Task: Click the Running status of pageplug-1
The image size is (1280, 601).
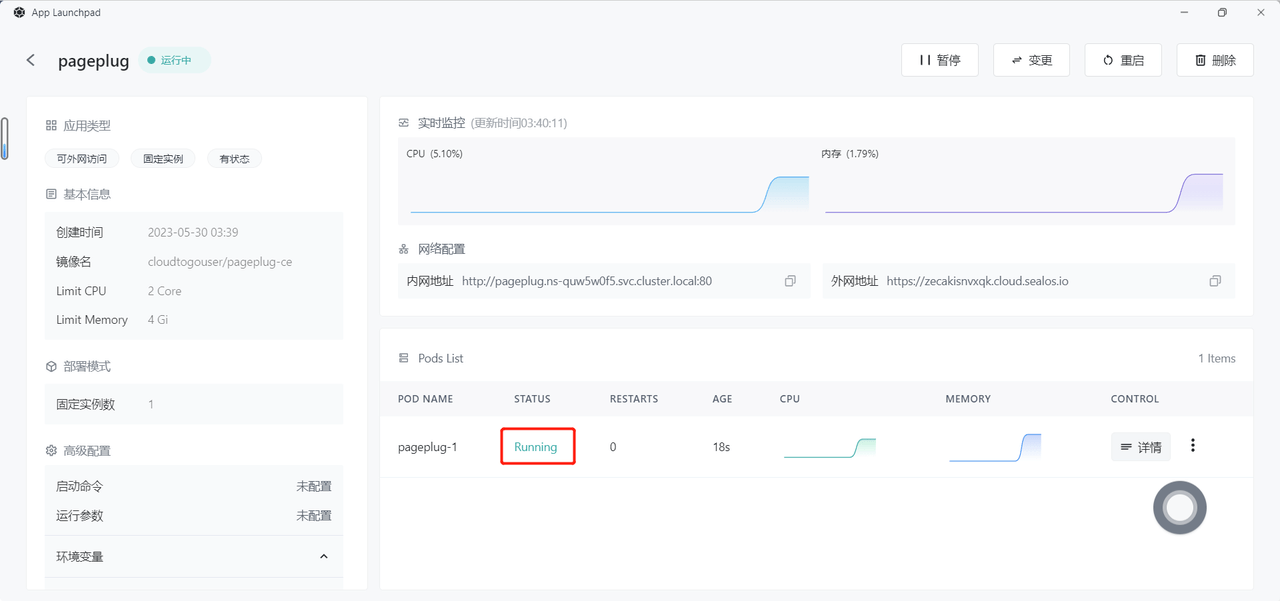Action: tap(536, 447)
